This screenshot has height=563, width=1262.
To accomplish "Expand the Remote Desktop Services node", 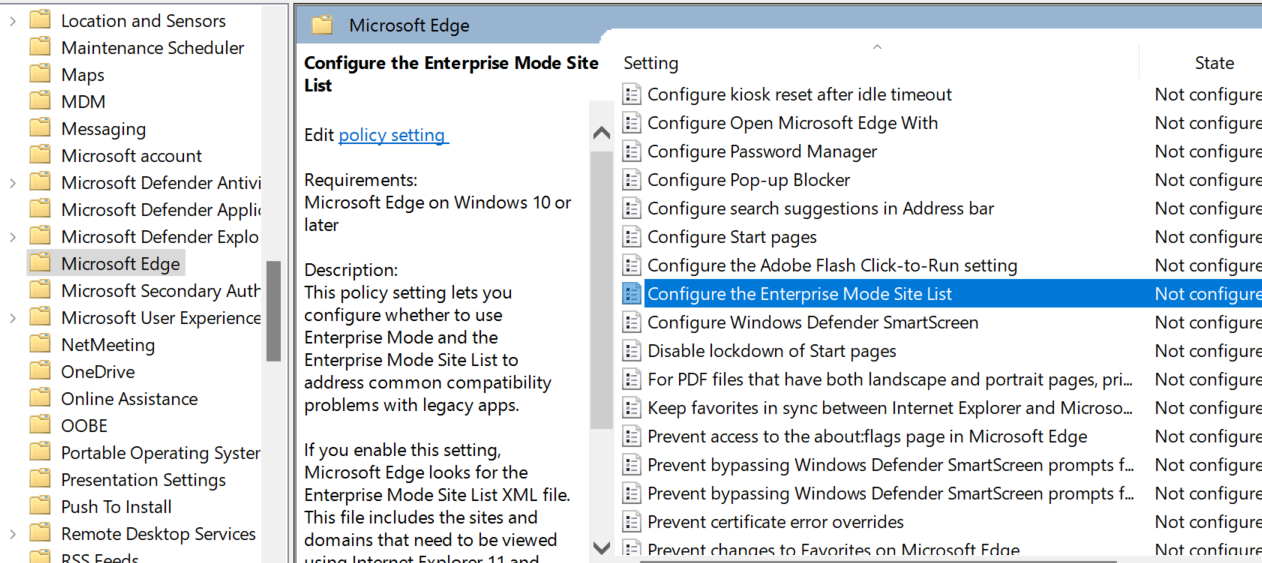I will [x=12, y=533].
